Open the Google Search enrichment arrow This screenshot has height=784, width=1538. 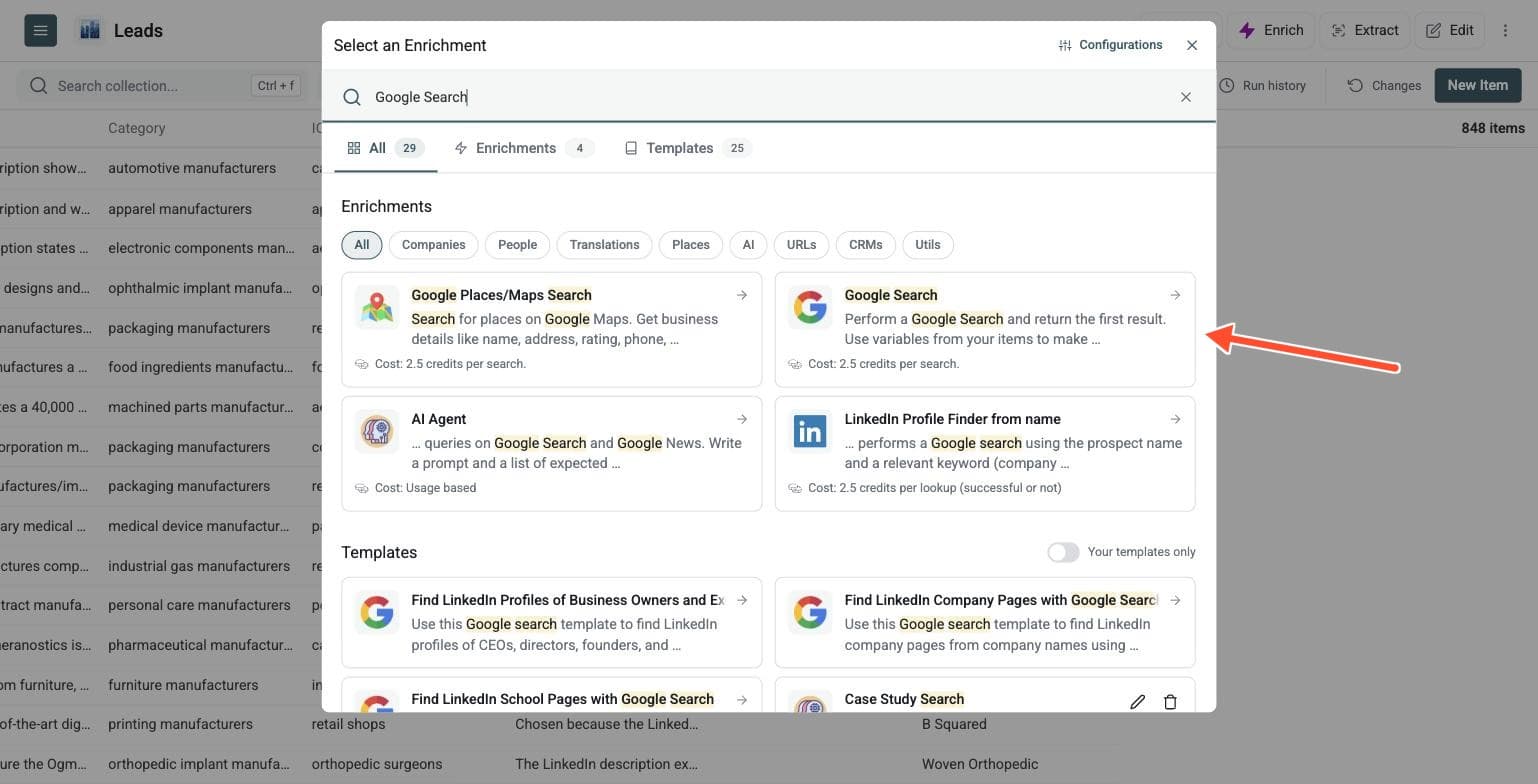click(1175, 295)
